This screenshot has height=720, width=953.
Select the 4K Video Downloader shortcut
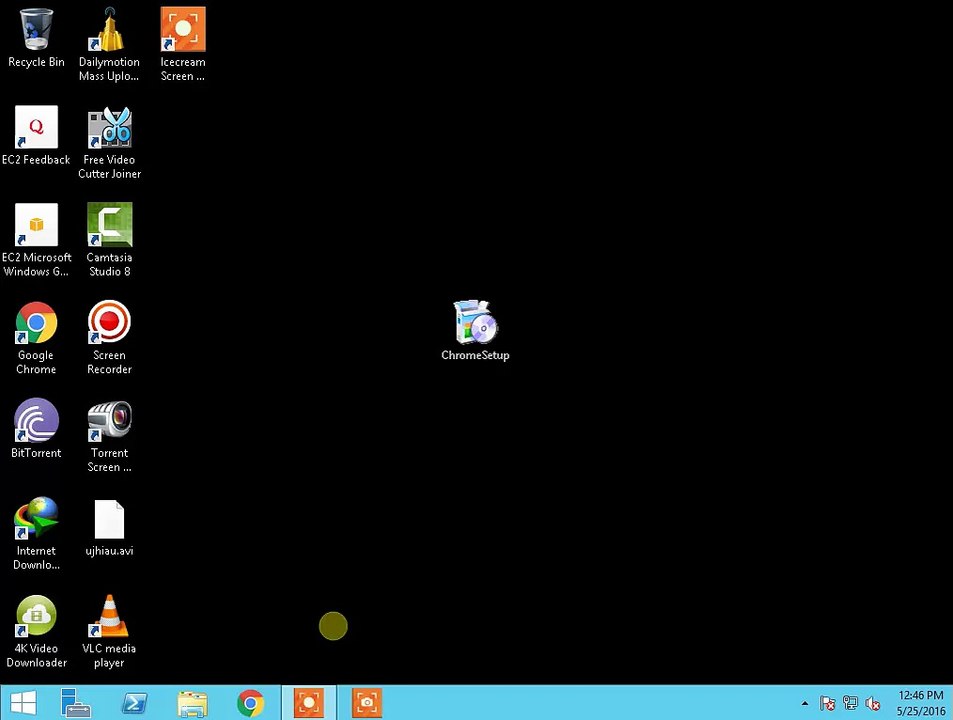coord(36,631)
